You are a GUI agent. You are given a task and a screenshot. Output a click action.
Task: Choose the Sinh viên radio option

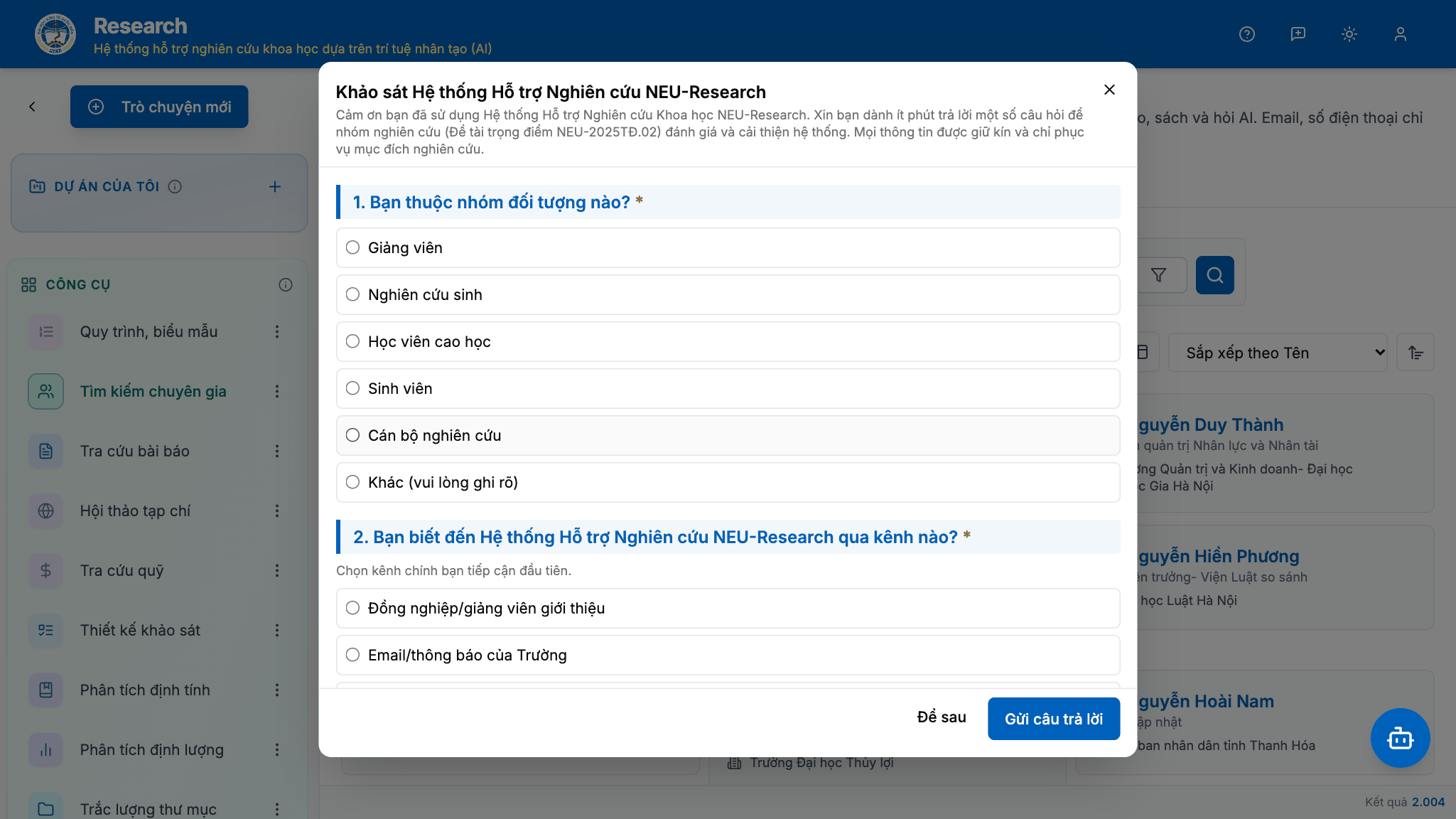728,388
